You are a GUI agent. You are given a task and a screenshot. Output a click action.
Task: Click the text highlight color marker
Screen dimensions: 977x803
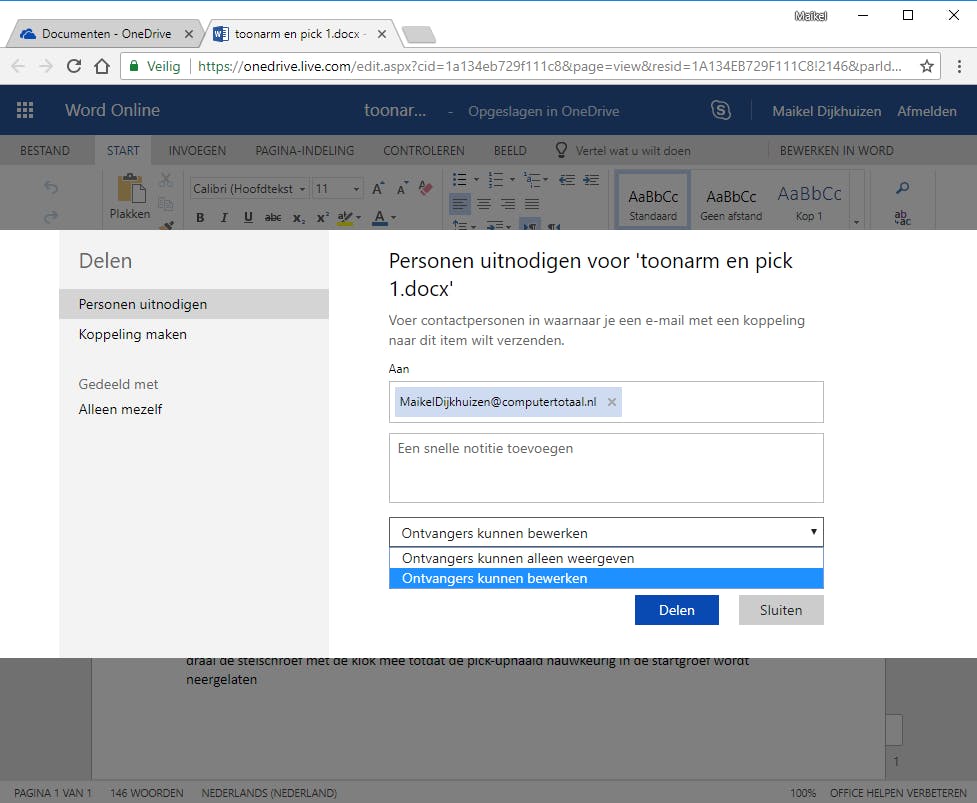click(x=345, y=217)
